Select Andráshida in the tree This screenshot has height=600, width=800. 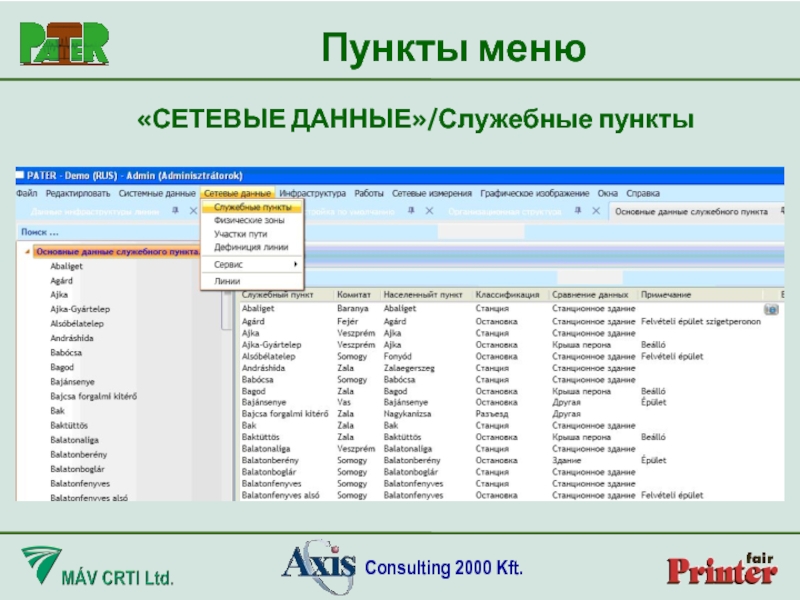coord(72,338)
